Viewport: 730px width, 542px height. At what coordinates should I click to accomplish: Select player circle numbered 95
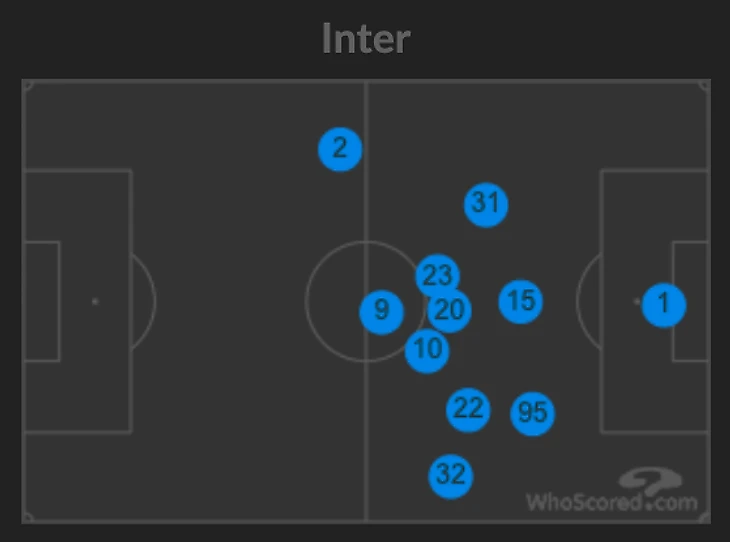pyautogui.click(x=533, y=413)
